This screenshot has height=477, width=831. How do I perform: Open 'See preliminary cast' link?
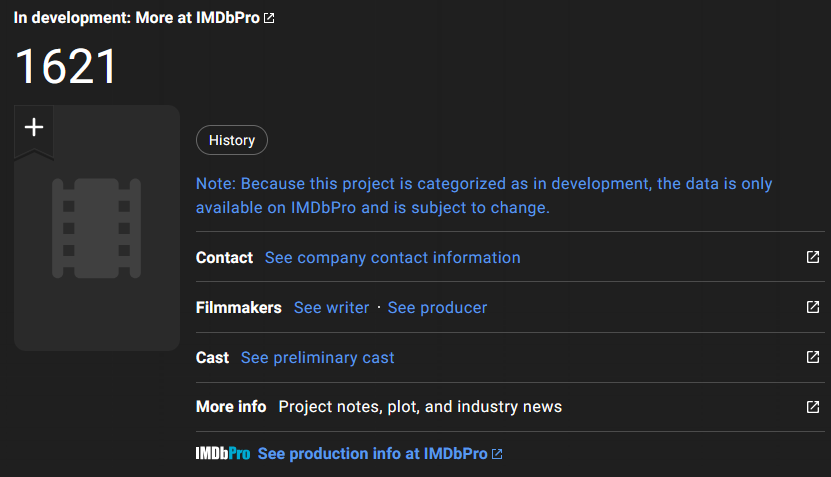pos(317,358)
